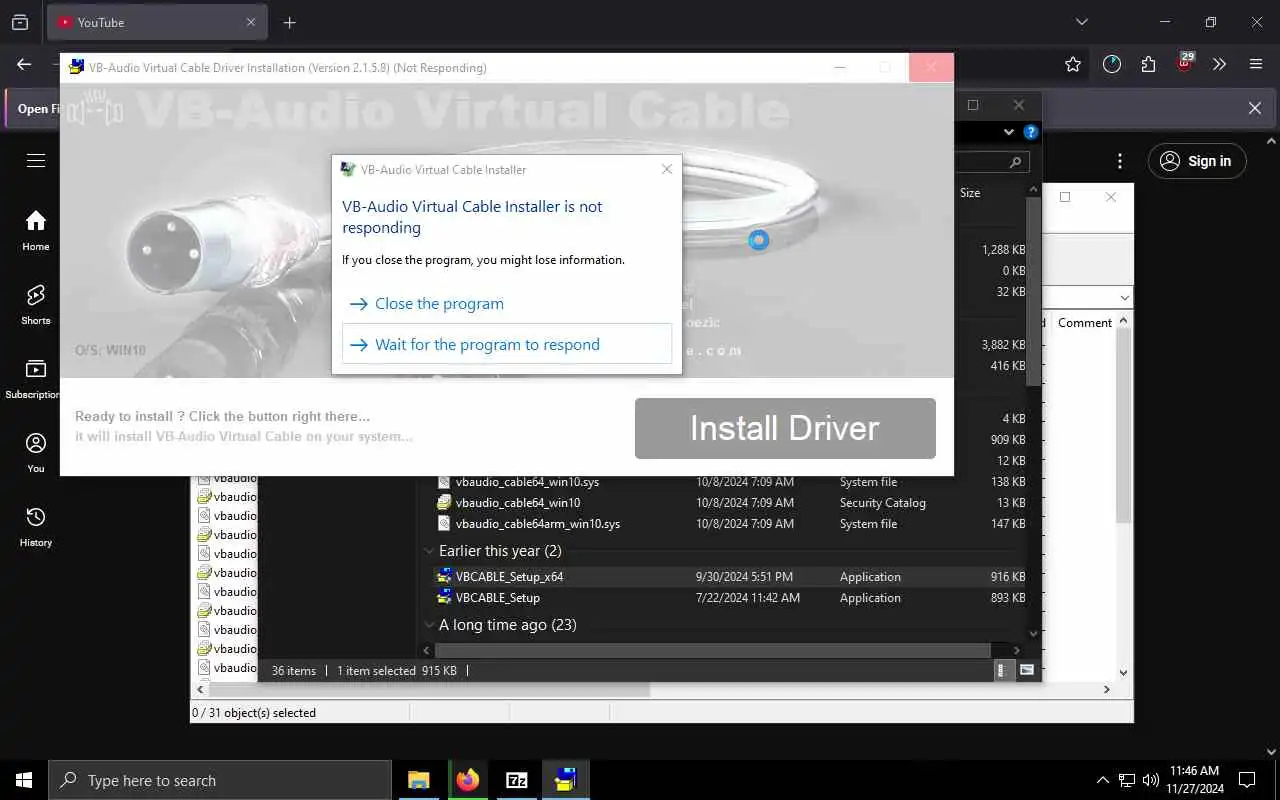
Task: Switch to Firefox on the taskbar
Action: click(x=467, y=780)
